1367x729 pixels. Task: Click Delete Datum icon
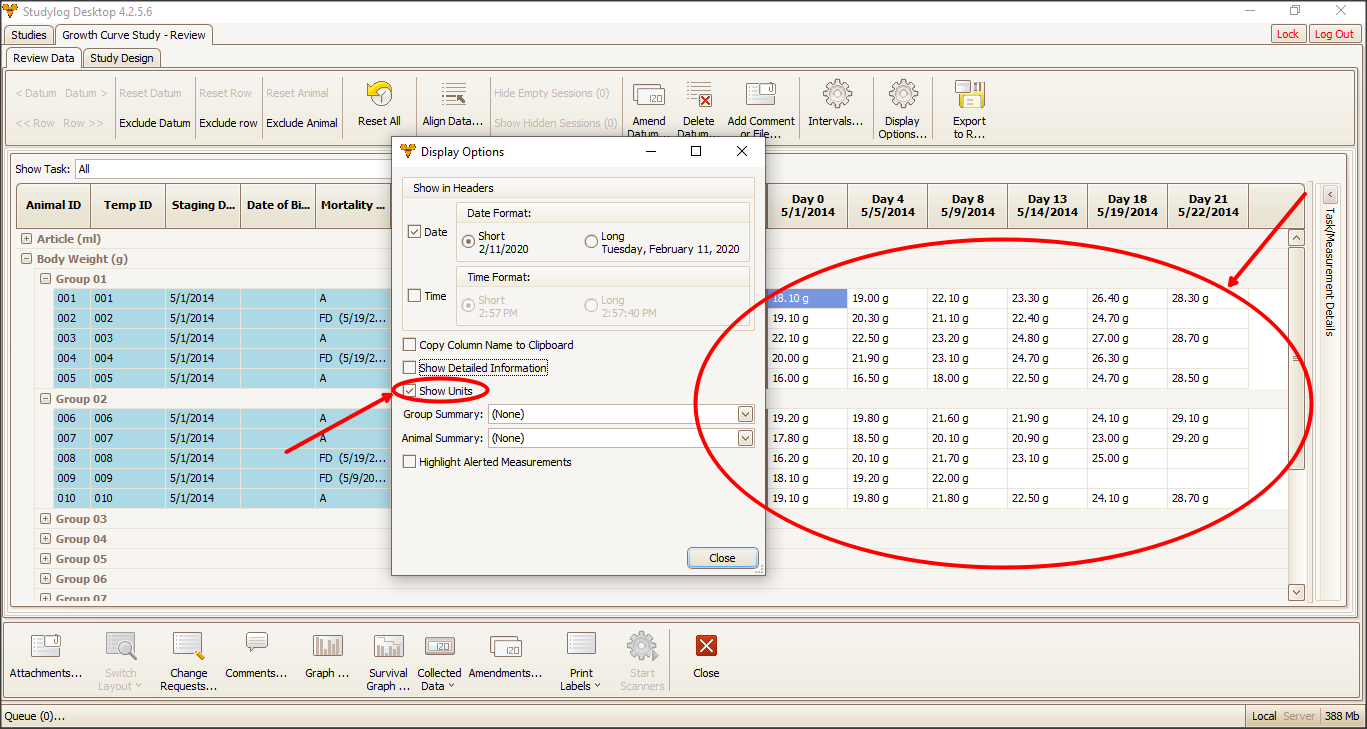tap(699, 95)
